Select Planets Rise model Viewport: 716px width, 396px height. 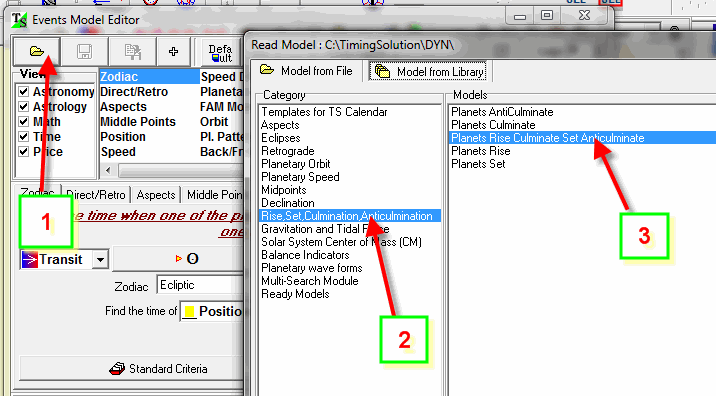(x=481, y=151)
